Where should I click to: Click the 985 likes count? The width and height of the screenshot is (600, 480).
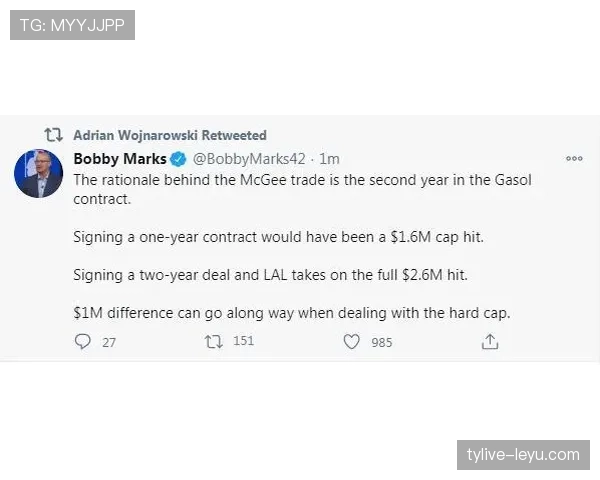[381, 342]
